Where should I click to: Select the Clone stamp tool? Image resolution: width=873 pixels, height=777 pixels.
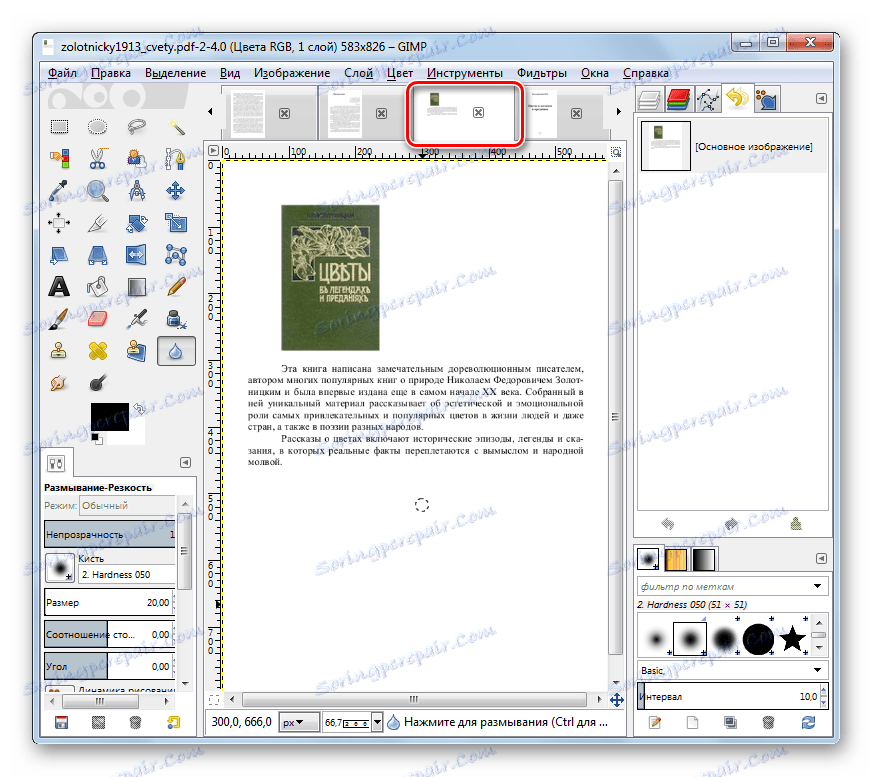59,351
